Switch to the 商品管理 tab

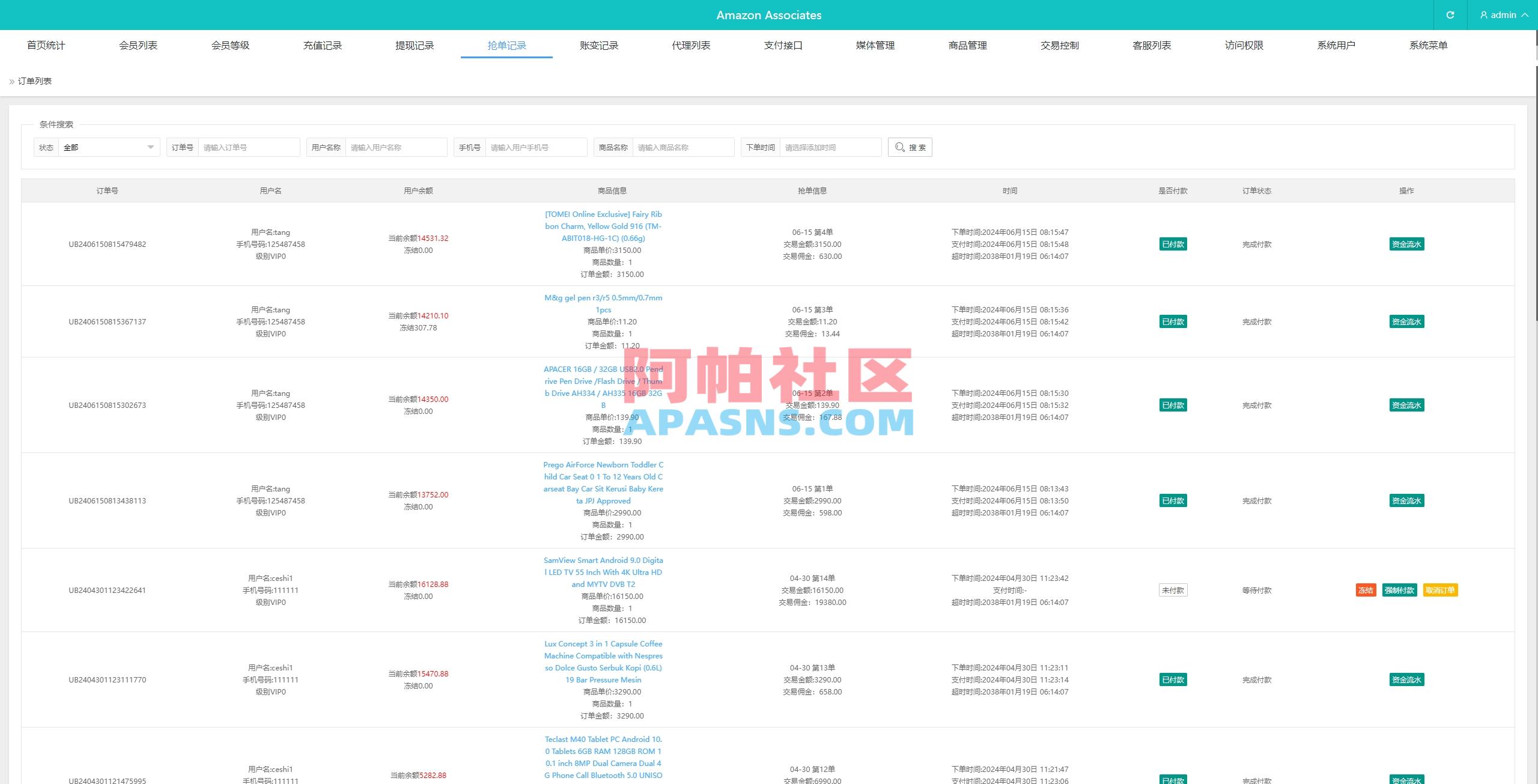click(967, 45)
